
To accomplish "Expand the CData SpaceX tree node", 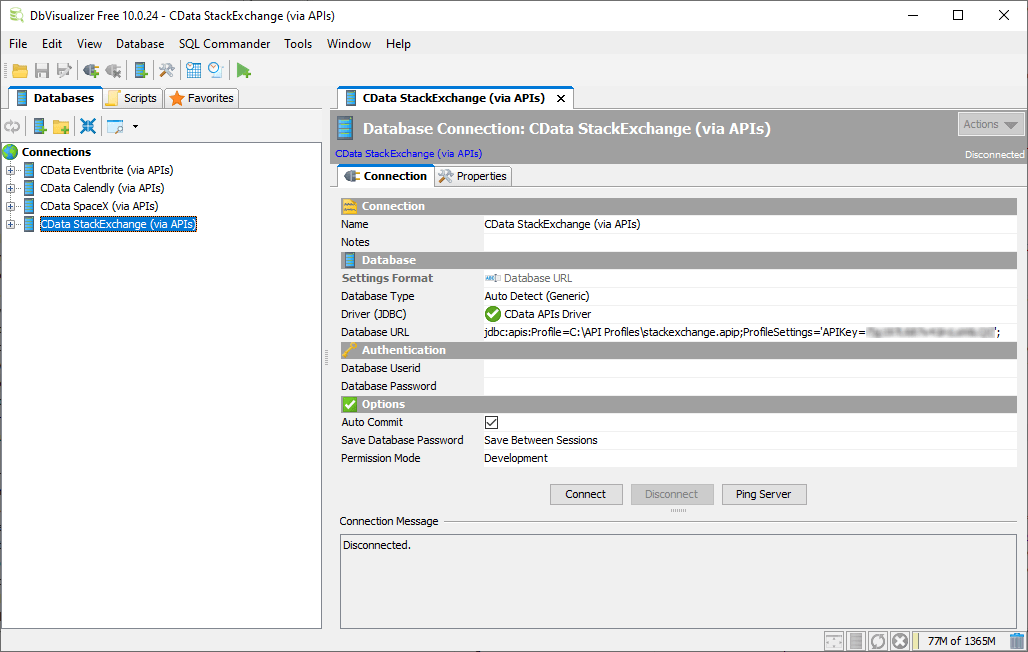I will pos(11,206).
